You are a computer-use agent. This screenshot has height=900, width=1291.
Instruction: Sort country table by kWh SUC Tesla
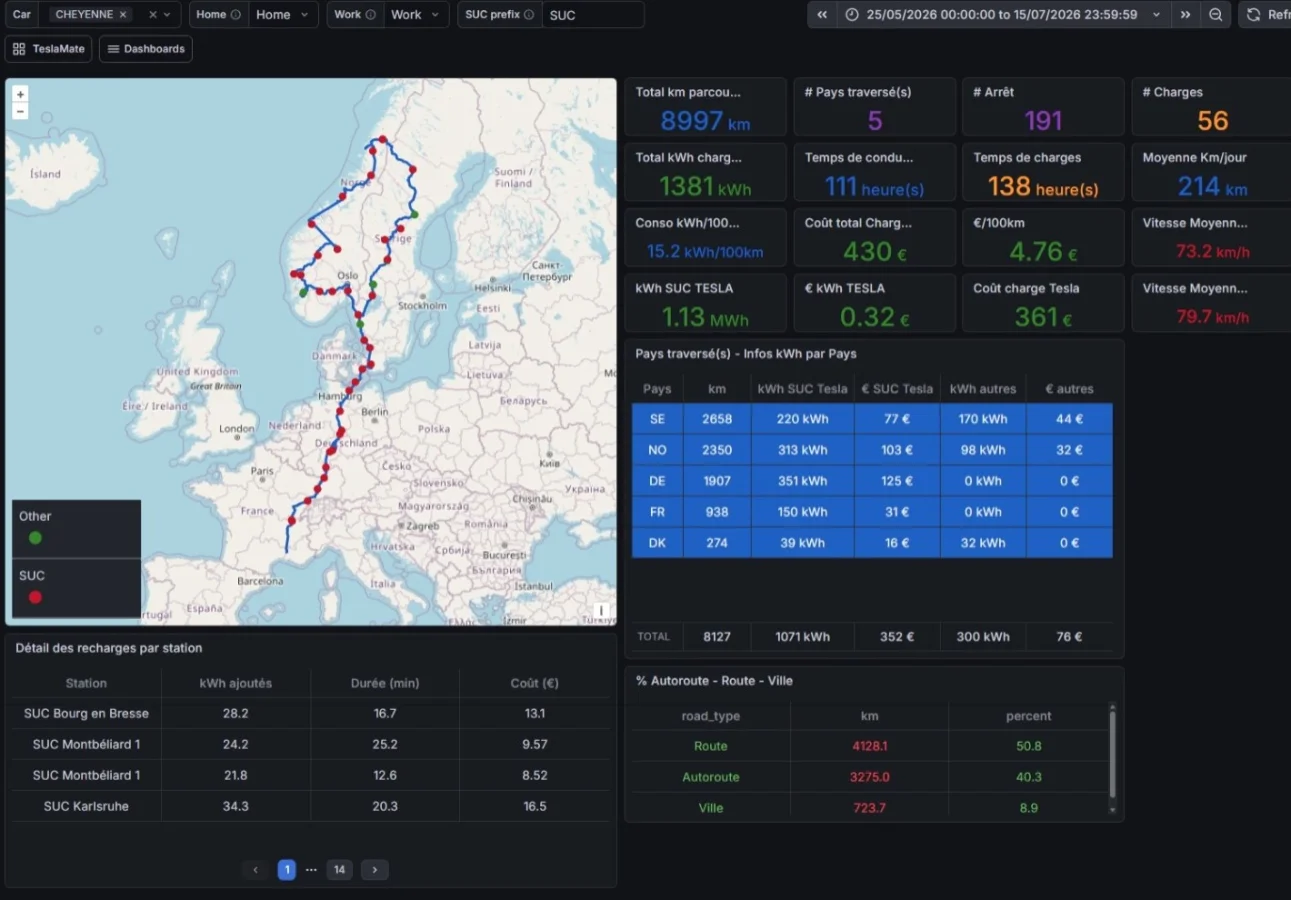[x=802, y=389]
